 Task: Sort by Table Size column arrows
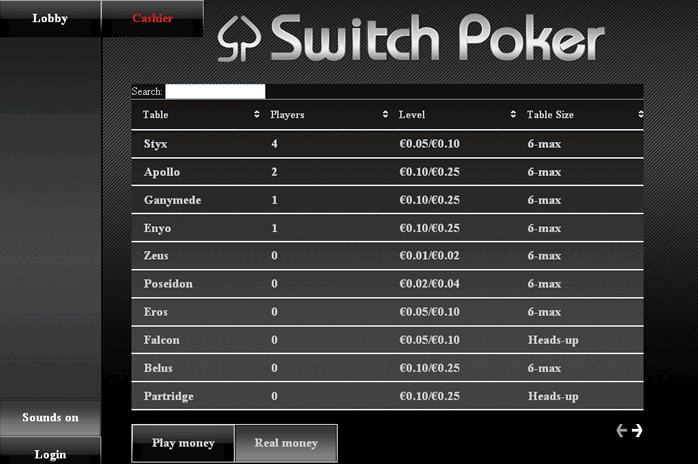point(641,114)
